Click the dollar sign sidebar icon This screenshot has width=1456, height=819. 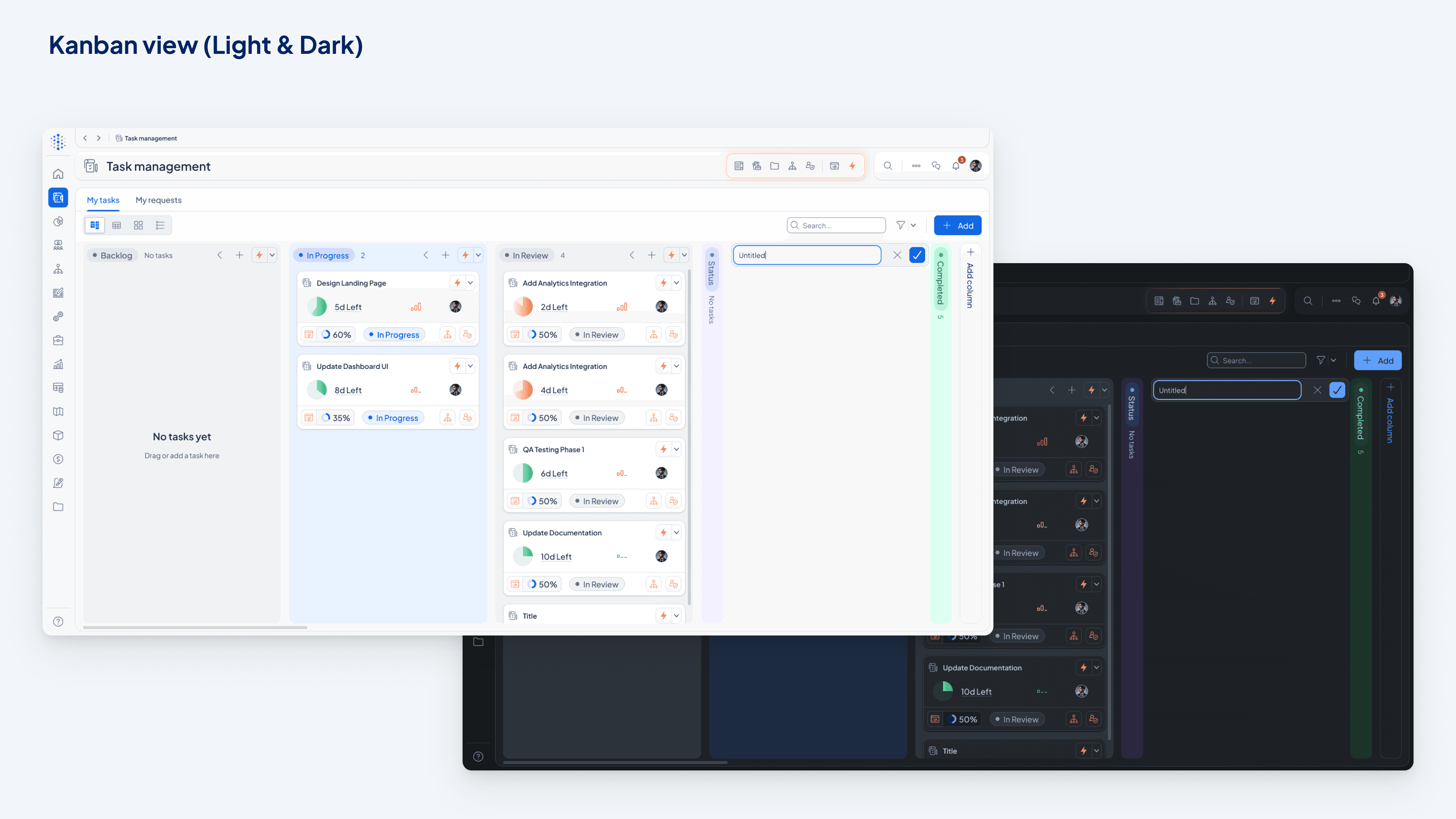tap(58, 459)
